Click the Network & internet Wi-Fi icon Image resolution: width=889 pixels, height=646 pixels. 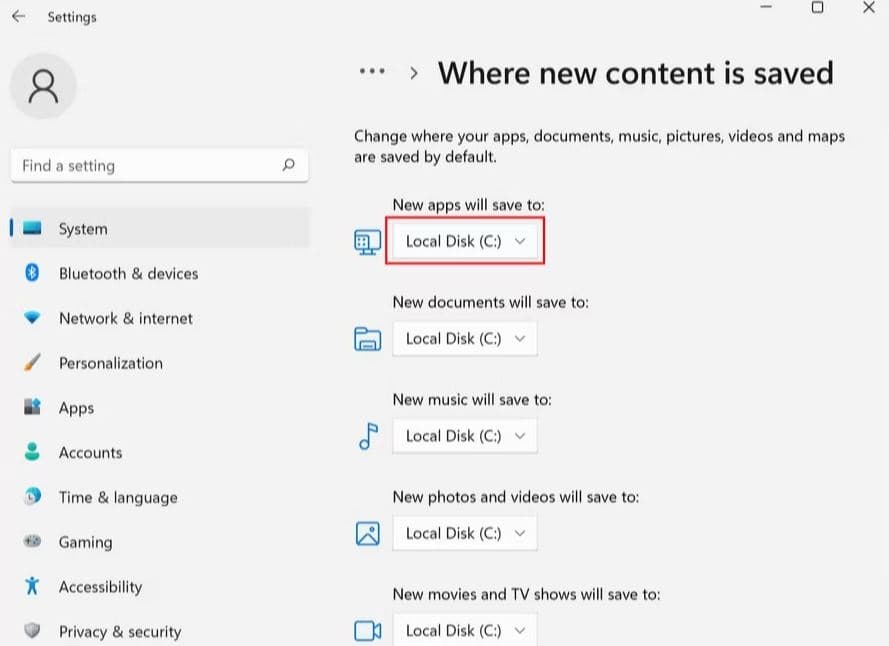click(32, 318)
